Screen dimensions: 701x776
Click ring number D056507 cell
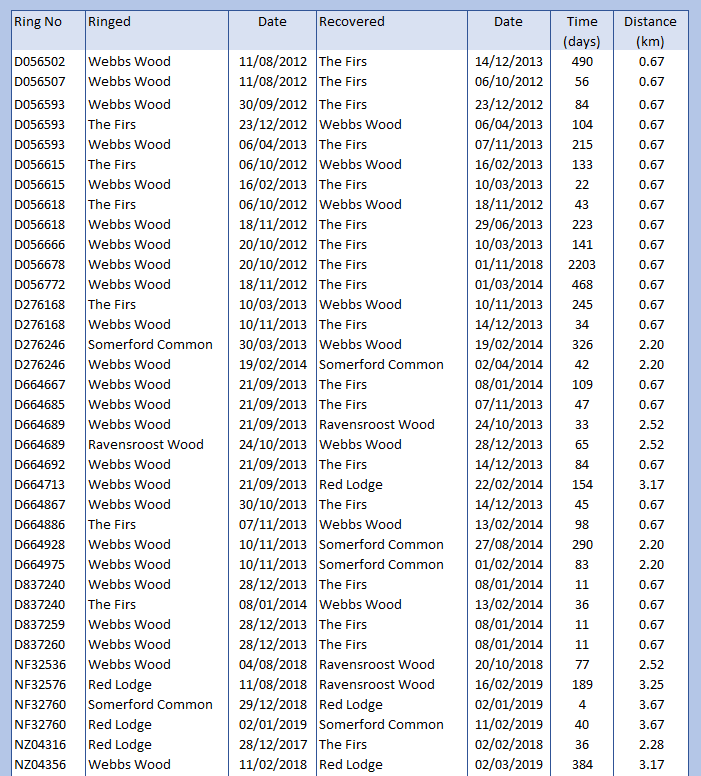[42, 82]
